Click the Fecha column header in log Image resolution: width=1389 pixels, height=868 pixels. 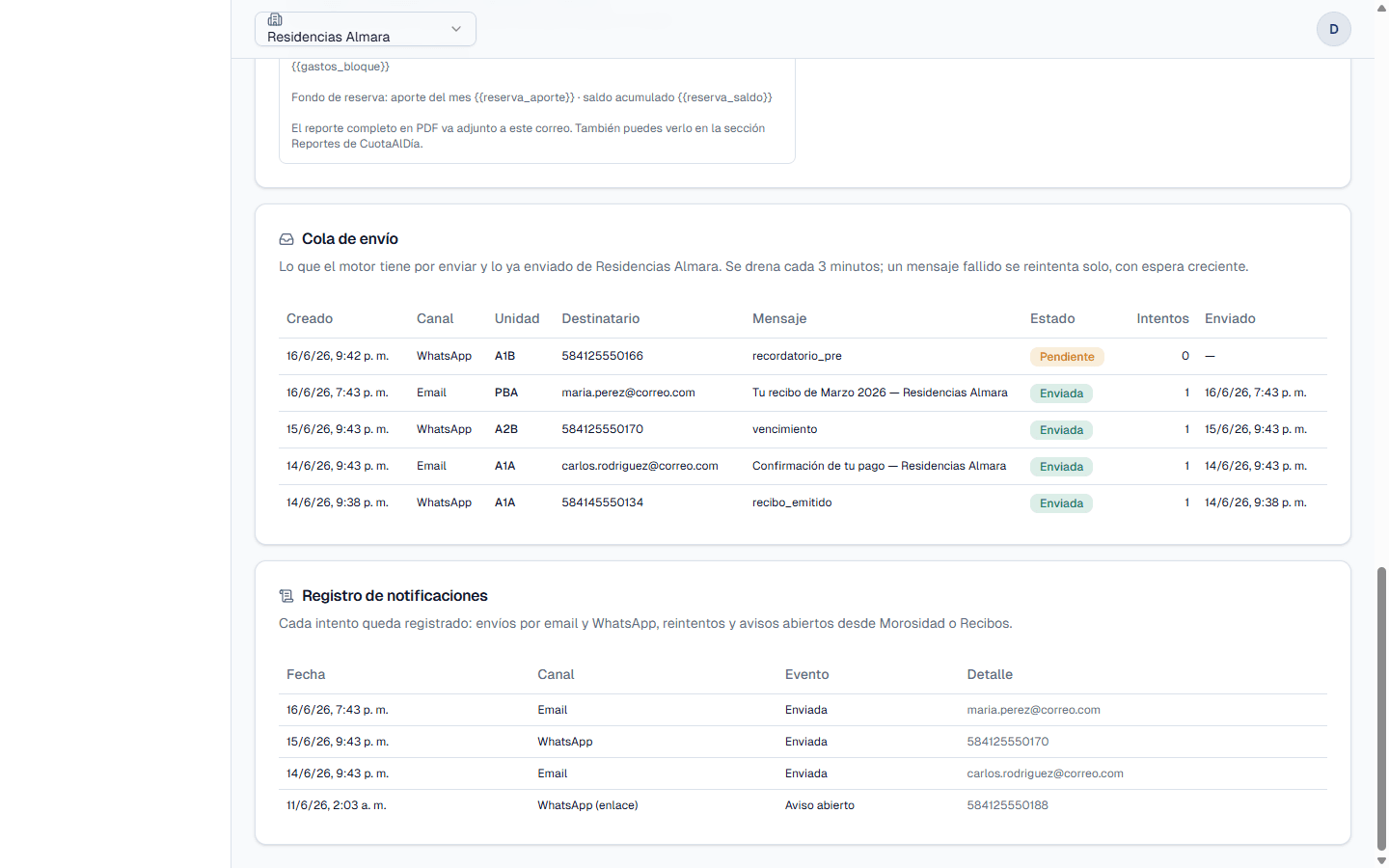(306, 674)
